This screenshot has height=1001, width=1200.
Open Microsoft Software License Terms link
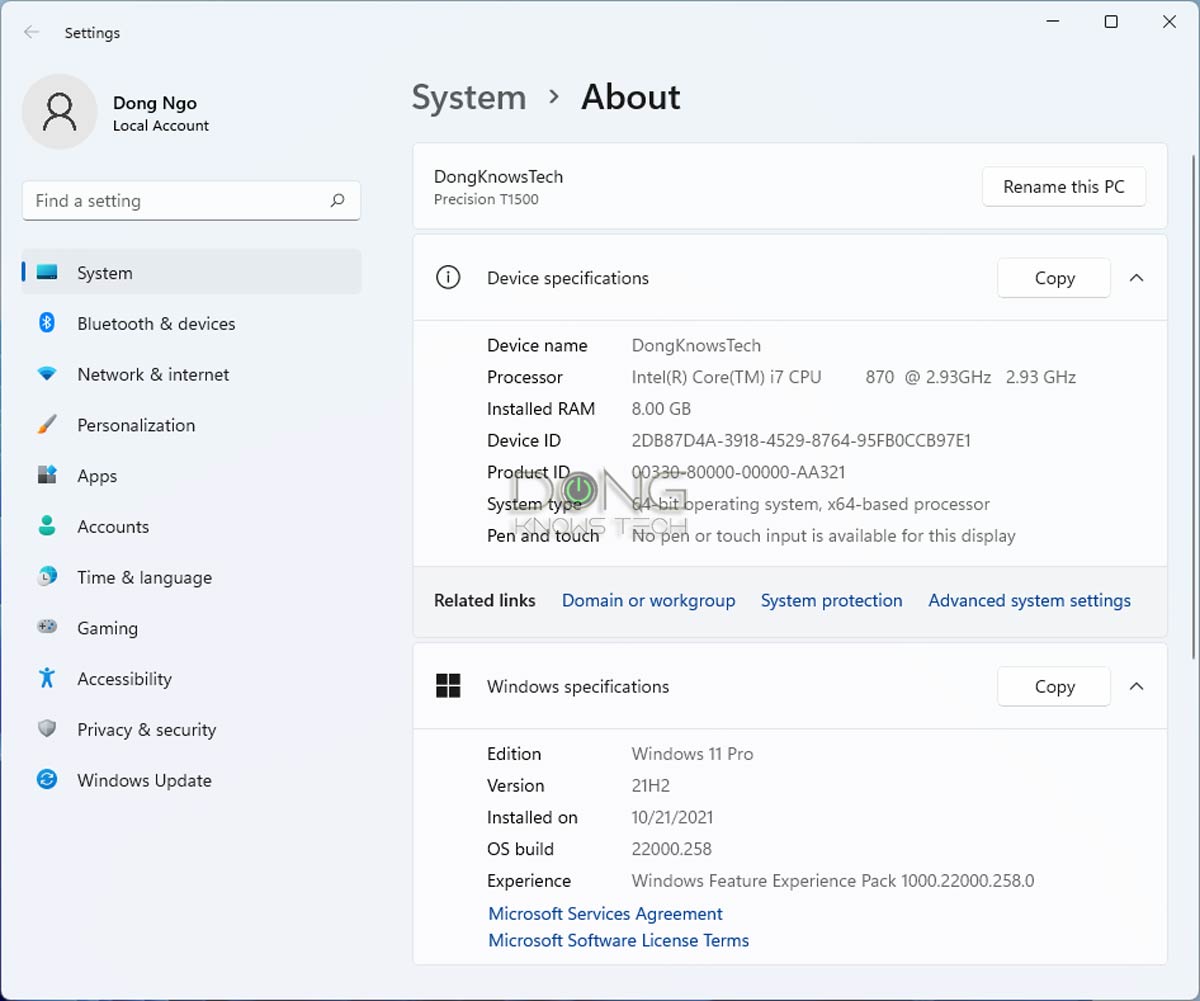(618, 940)
